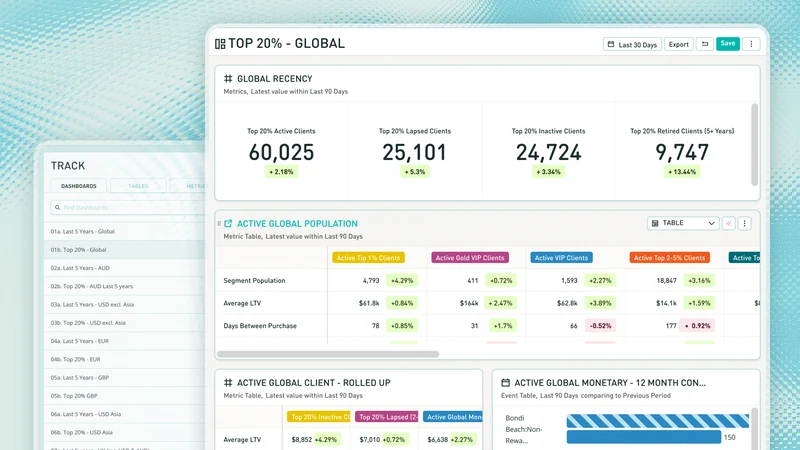Open the Last 30 Days date range picker
The width and height of the screenshot is (800, 450).
(632, 44)
